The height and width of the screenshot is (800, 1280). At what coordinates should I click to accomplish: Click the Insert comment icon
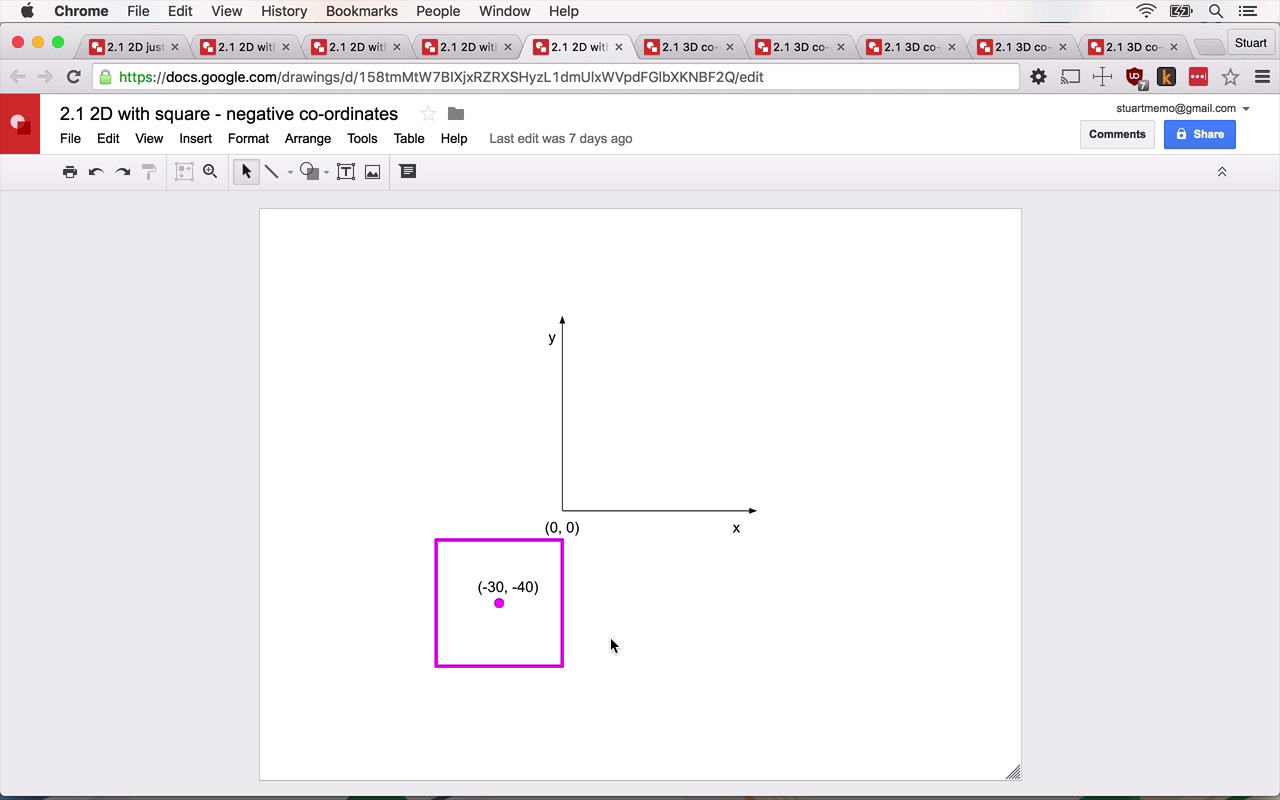[x=408, y=172]
